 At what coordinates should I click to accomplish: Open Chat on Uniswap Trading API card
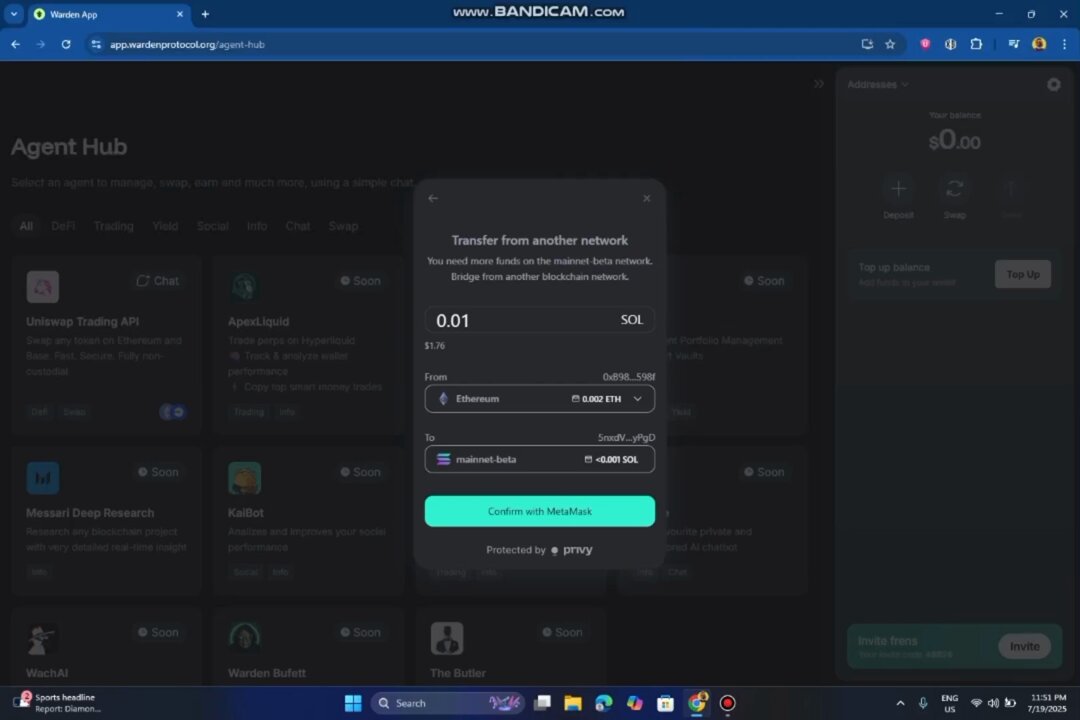tap(158, 280)
